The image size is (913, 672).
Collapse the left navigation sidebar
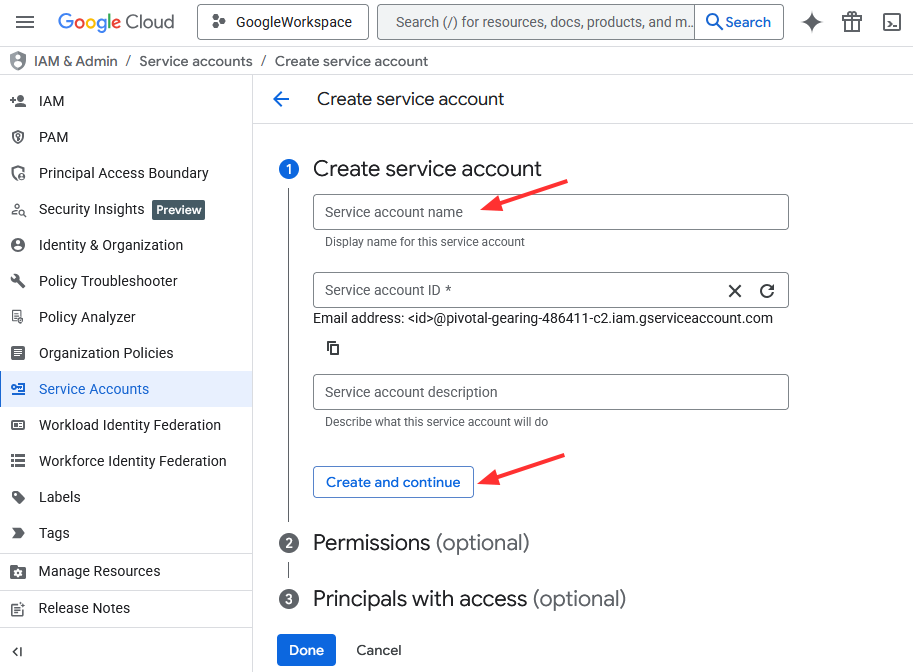(17, 652)
